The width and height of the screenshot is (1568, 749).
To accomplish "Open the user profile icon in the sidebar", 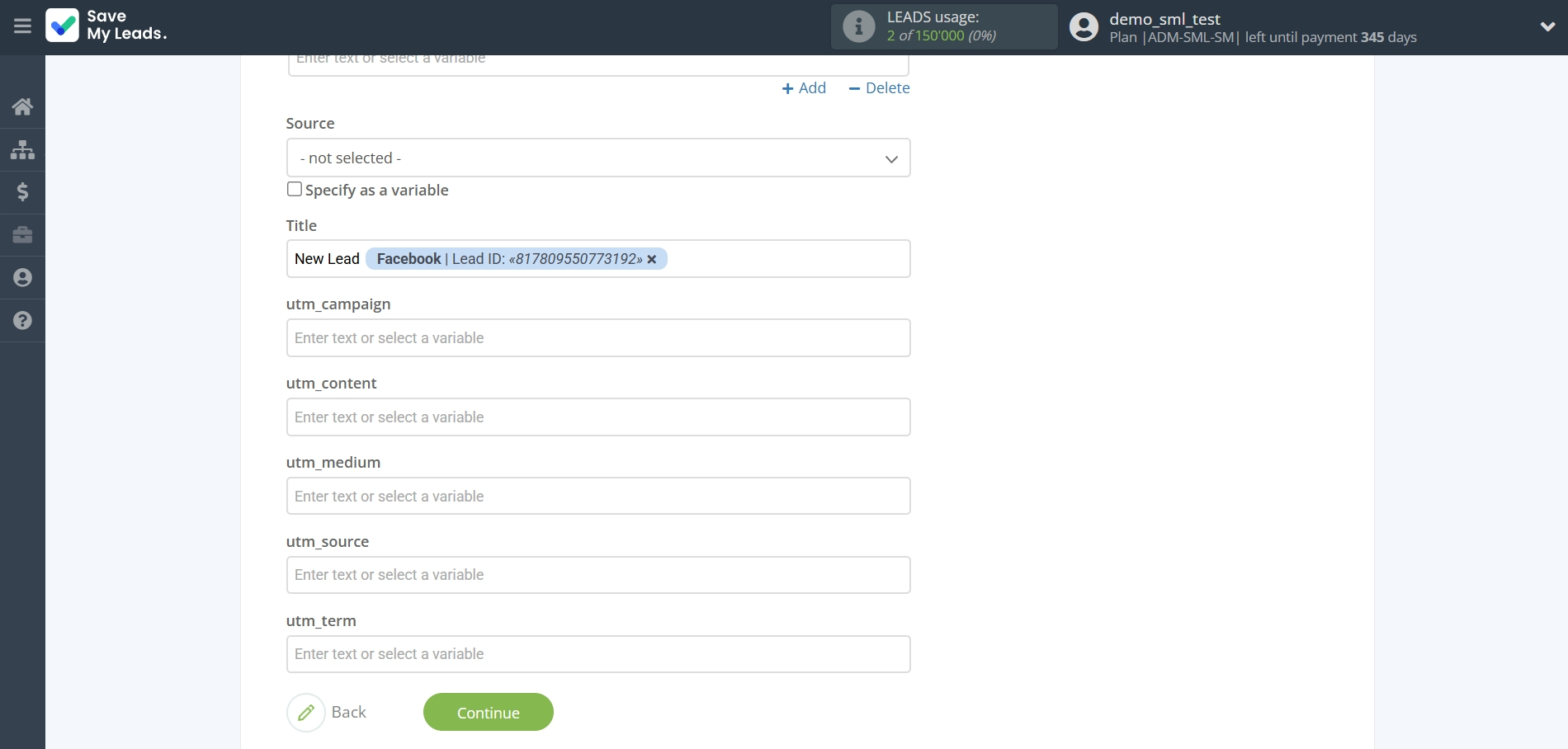I will point(21,277).
